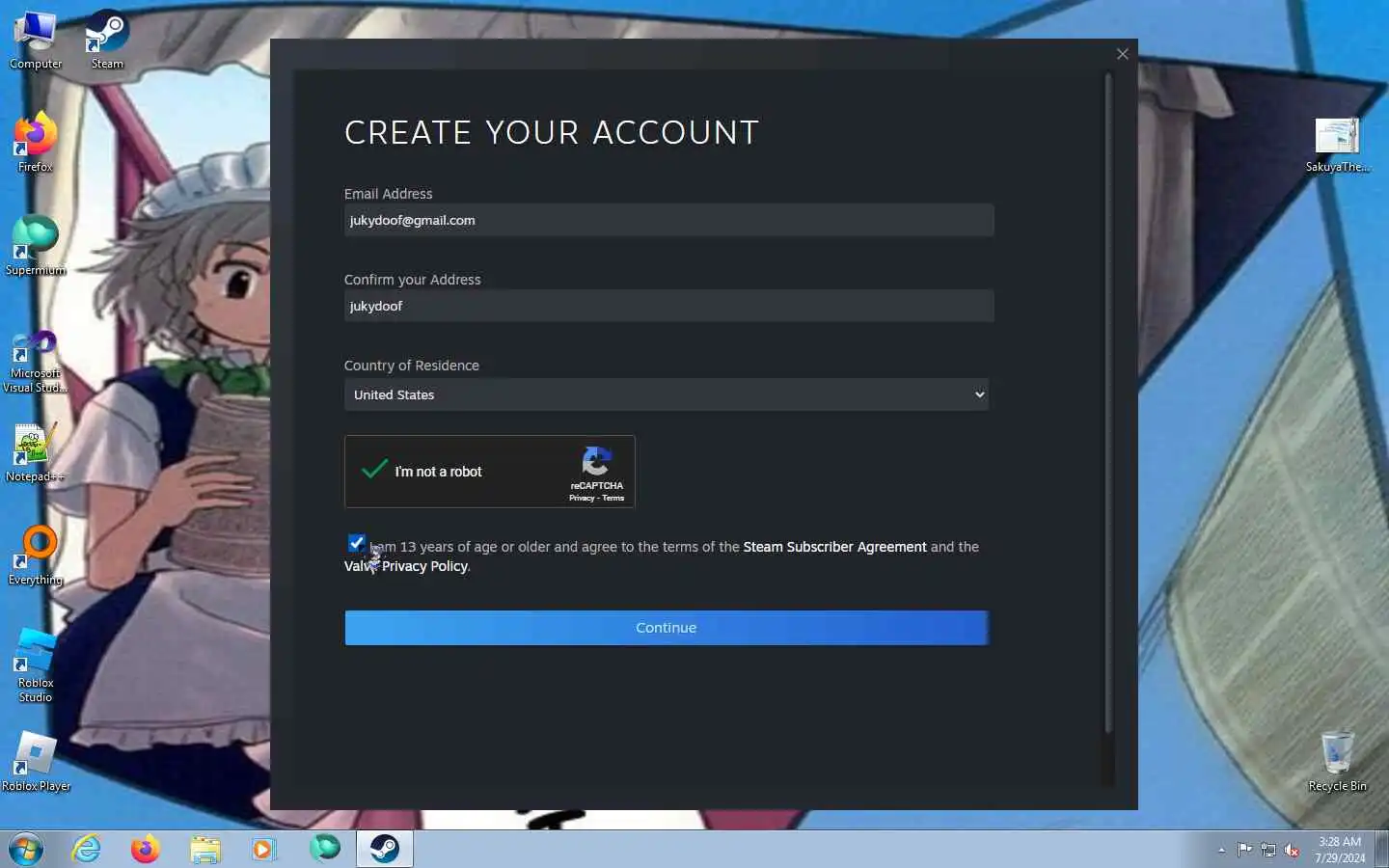Screen dimensions: 1389x868
Task: Focus the Confirm your Address field
Action: pyautogui.click(x=668, y=306)
